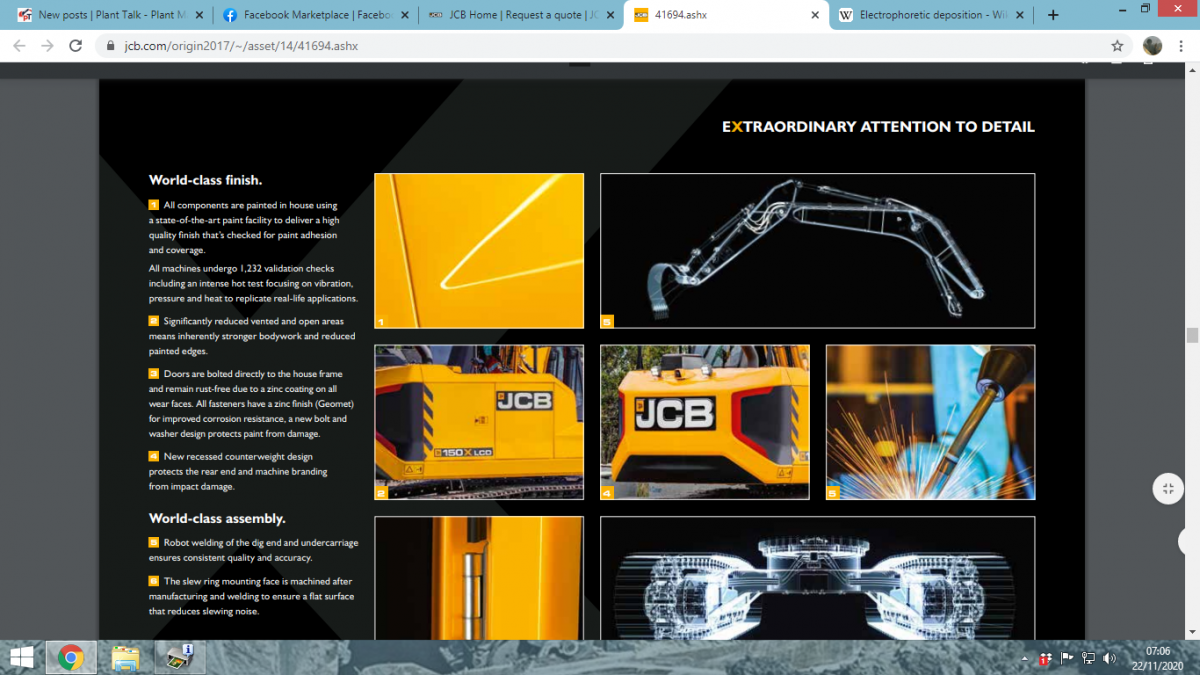Click the yellow door hinge close-up image

tap(479, 578)
